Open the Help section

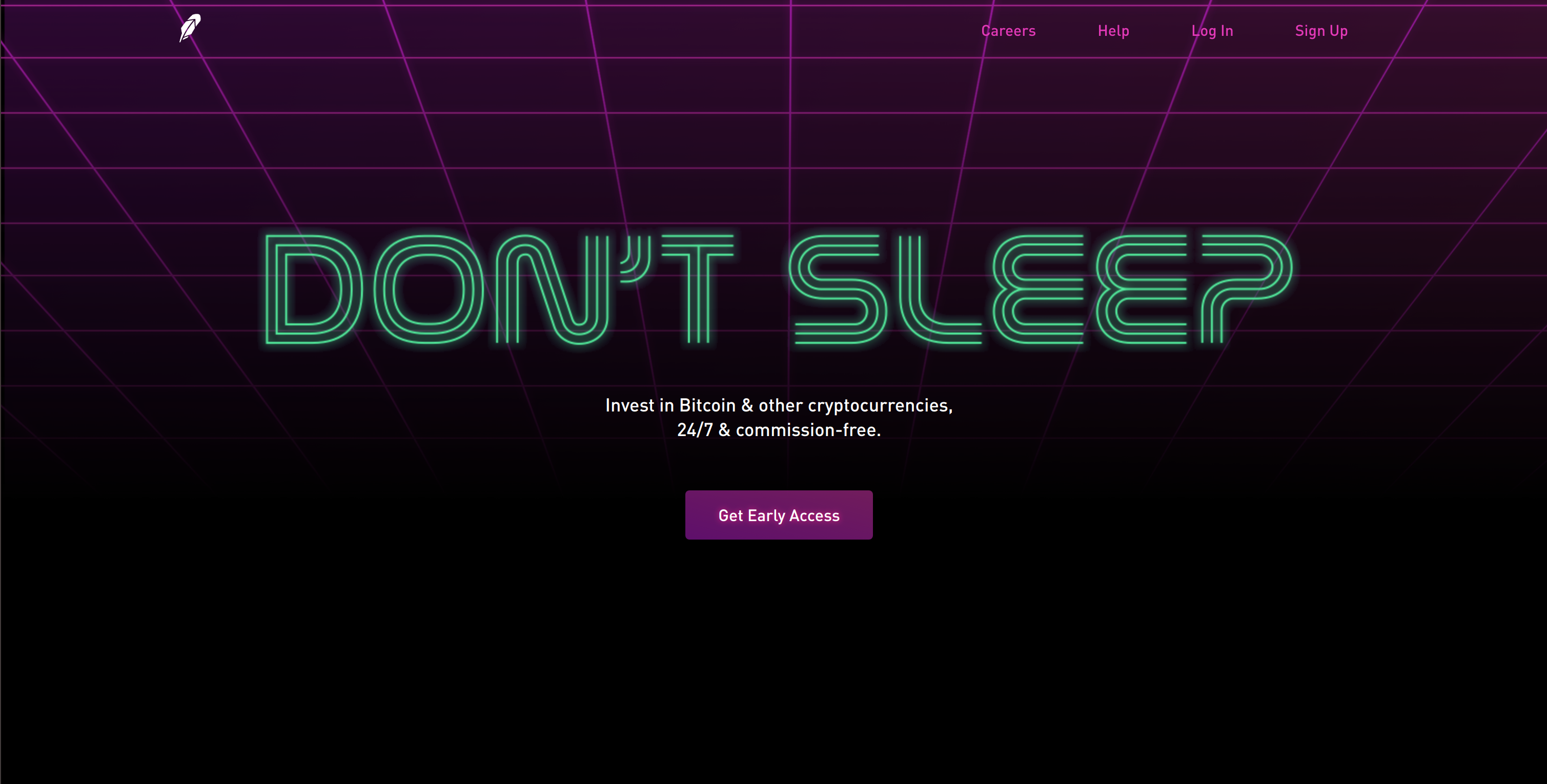coord(1113,31)
